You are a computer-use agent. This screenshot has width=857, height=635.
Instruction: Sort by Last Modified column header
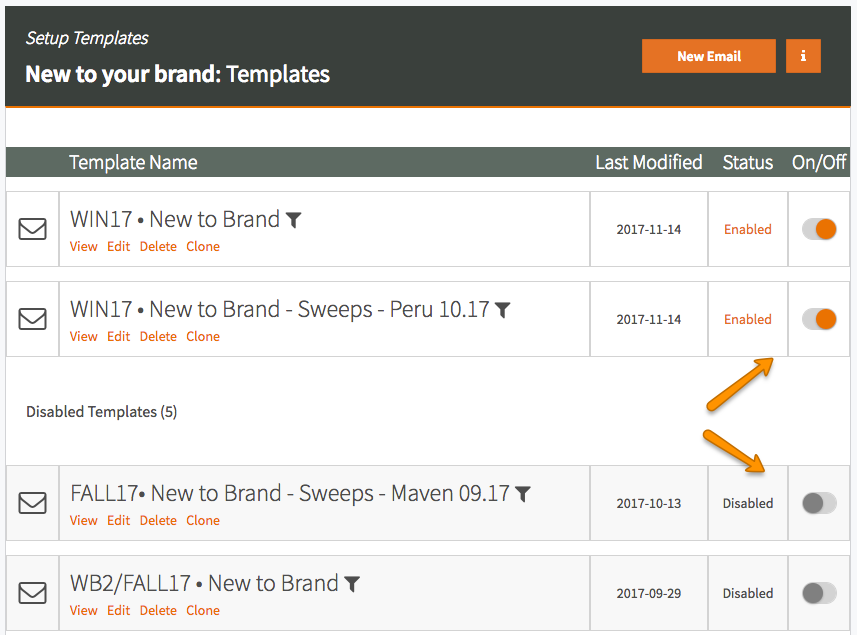[x=649, y=162]
